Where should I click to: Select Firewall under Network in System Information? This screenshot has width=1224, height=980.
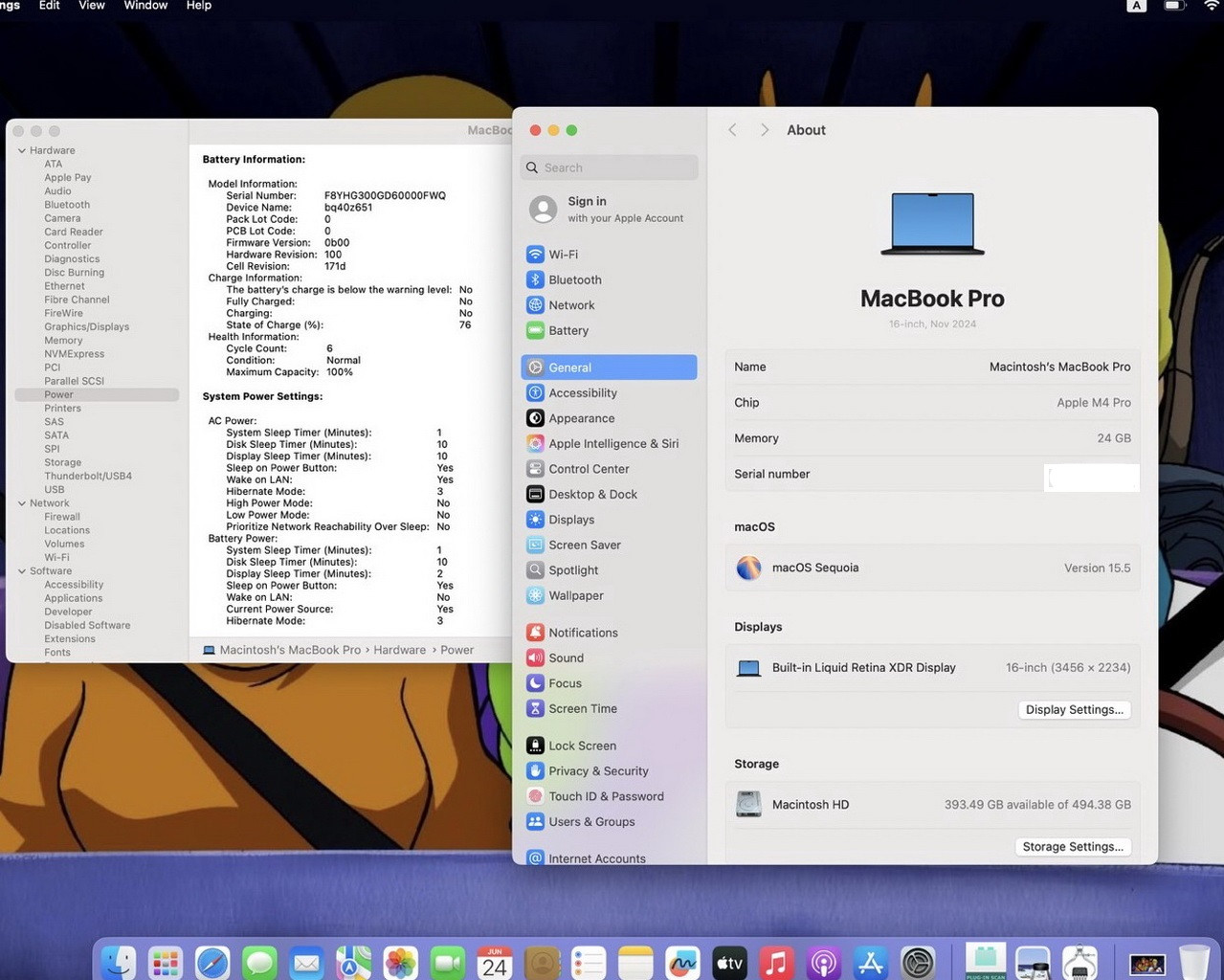62,517
